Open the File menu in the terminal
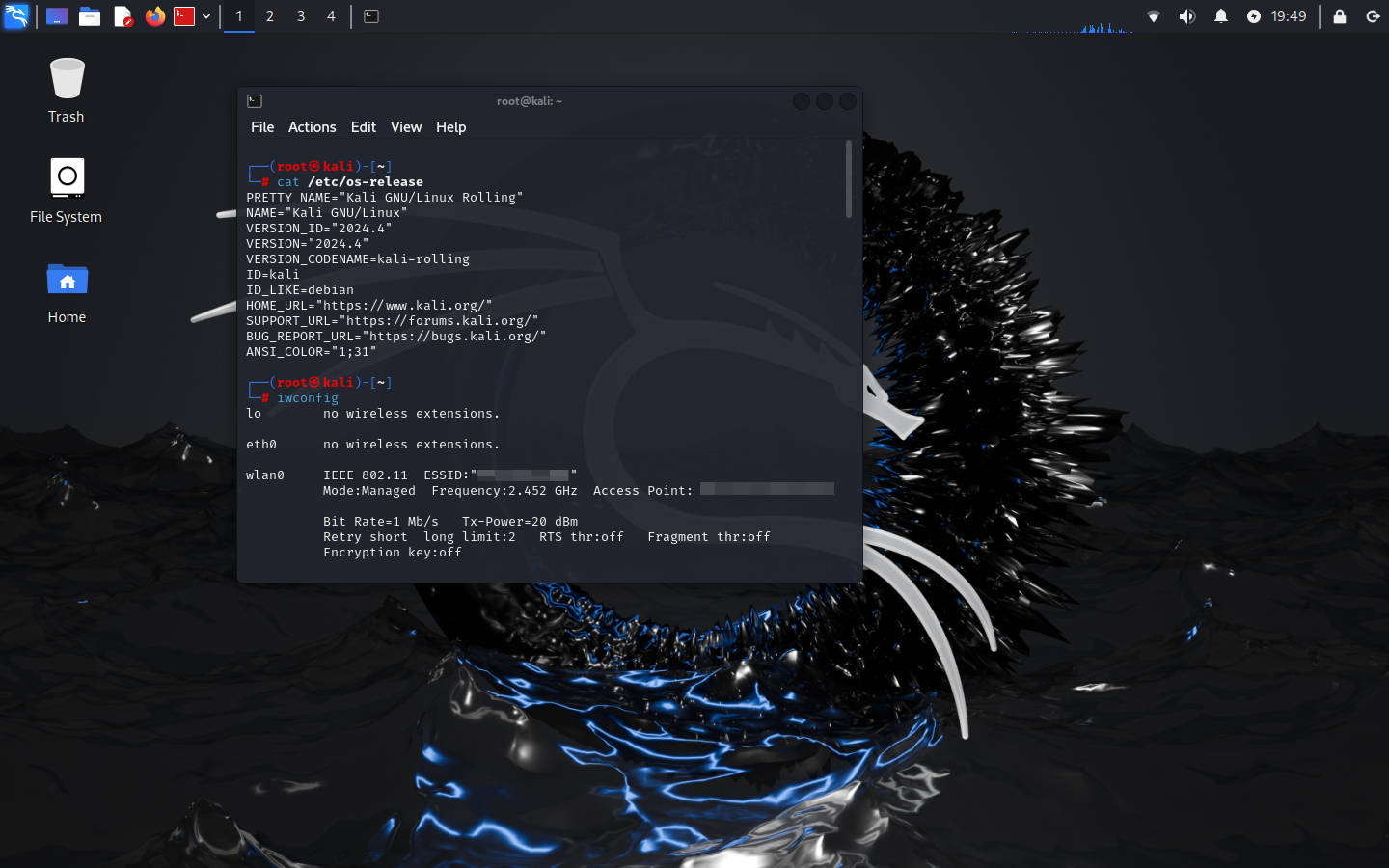This screenshot has height=868, width=1389. pos(262,127)
